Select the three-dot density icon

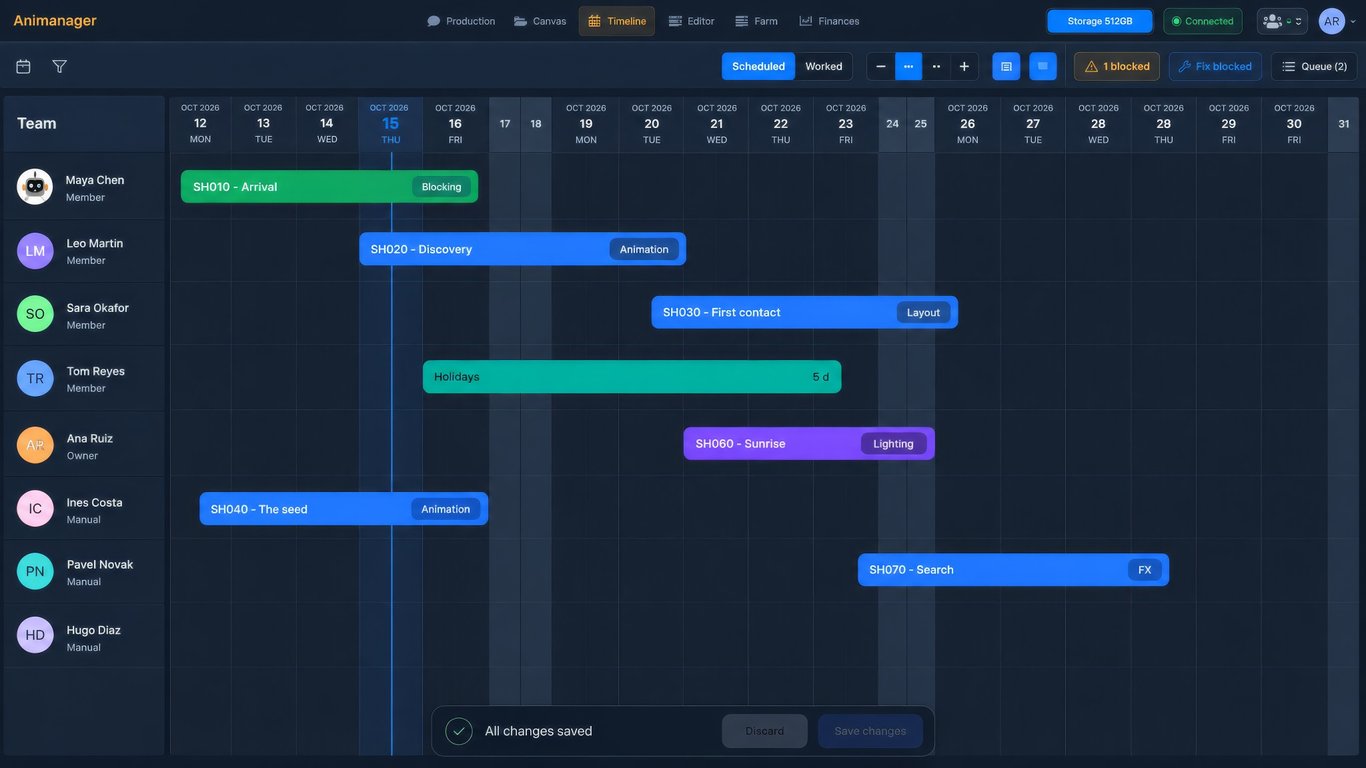coord(908,66)
